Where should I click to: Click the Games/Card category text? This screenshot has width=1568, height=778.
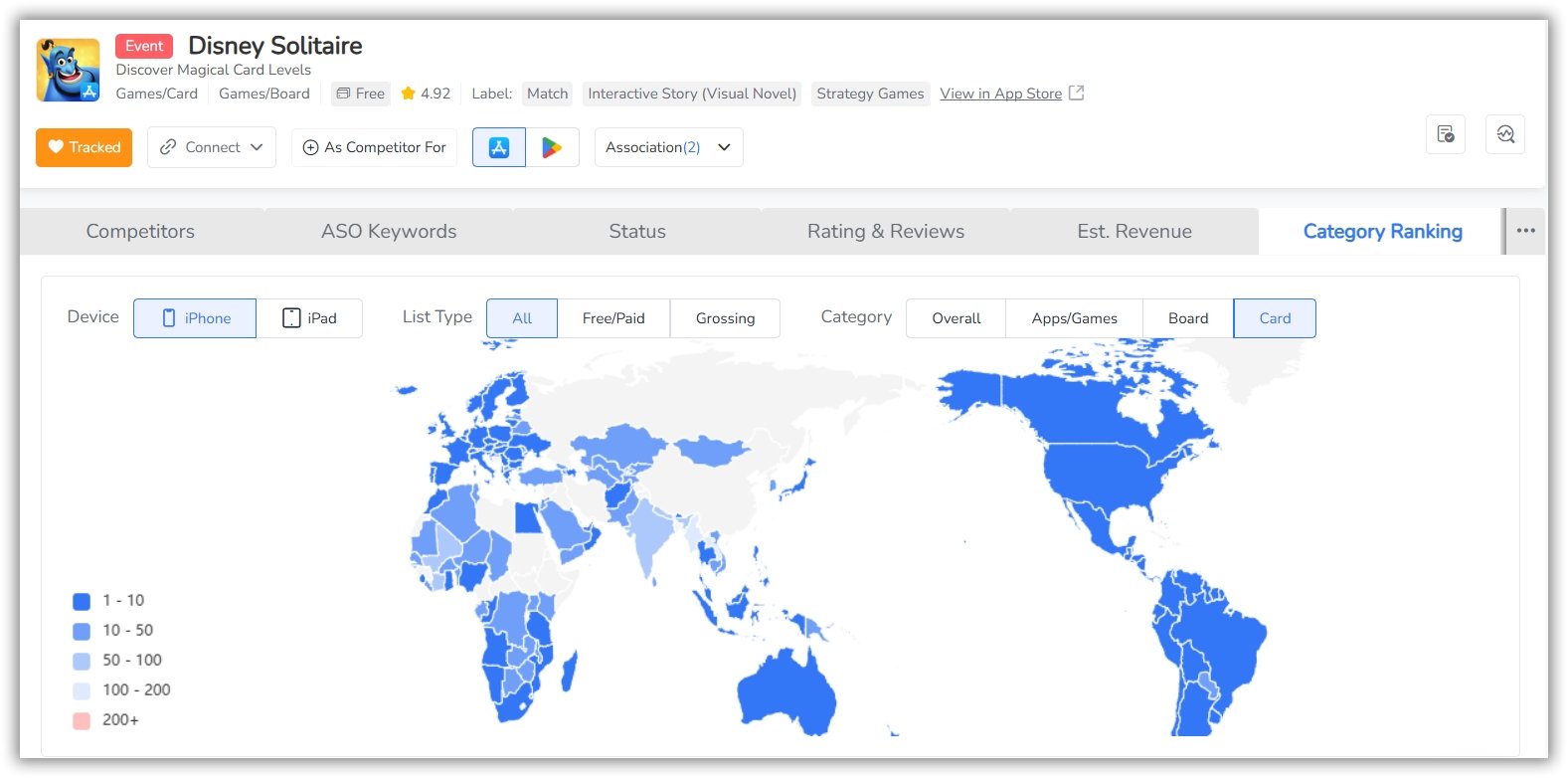(157, 94)
